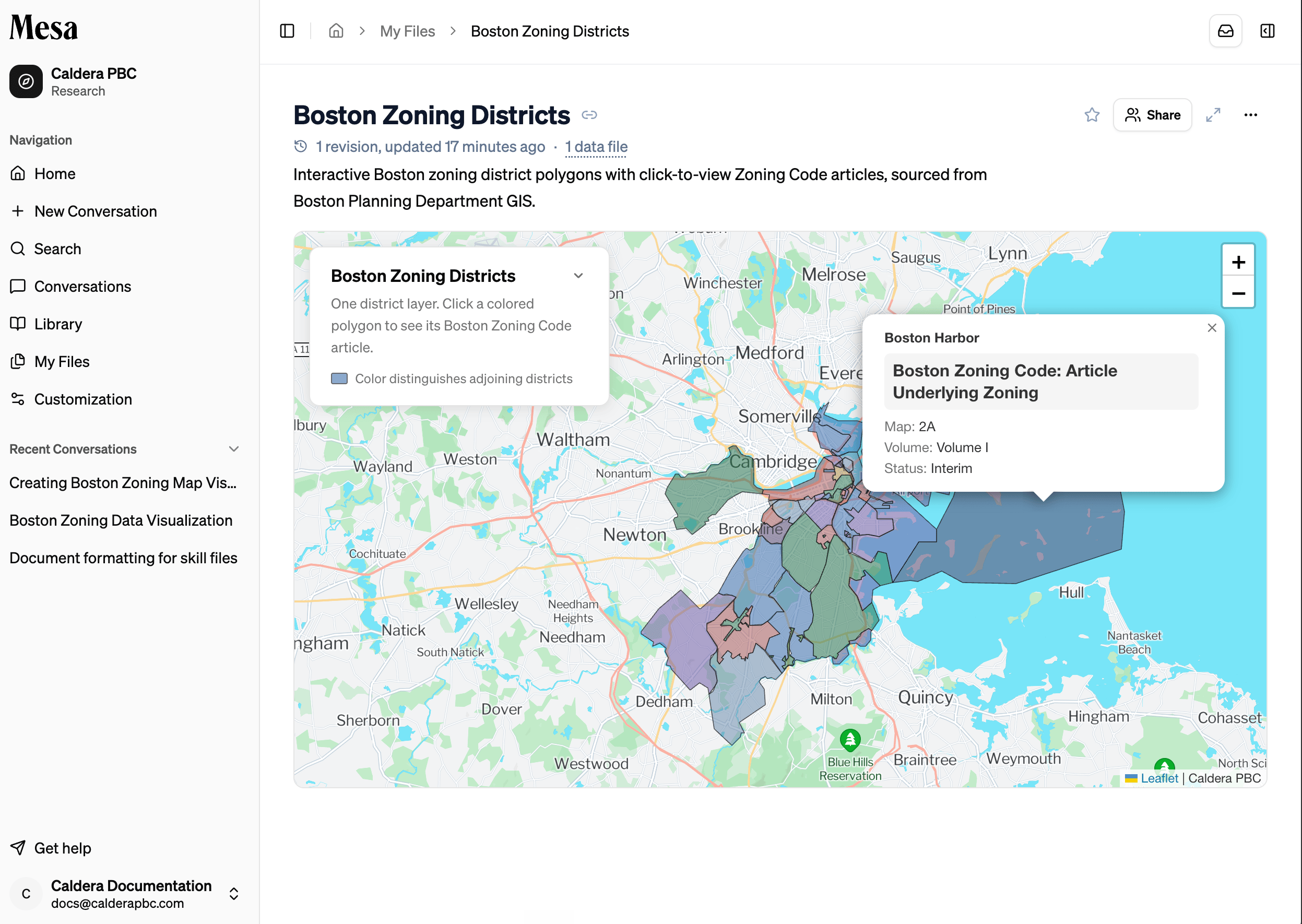Click My Files breadcrumb
The height and width of the screenshot is (924, 1302).
(407, 31)
